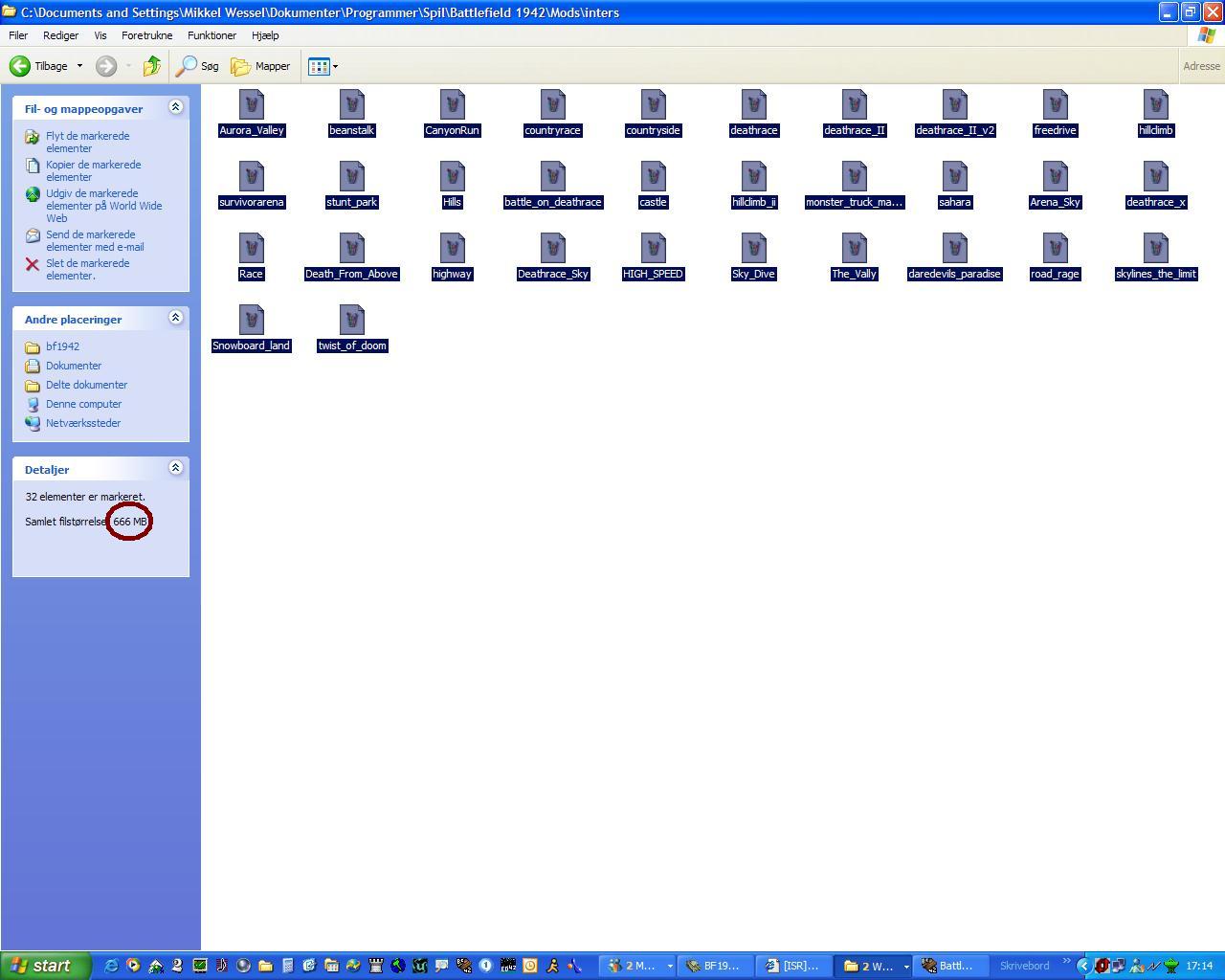1225x980 pixels.
Task: Select the survivorarena file
Action: (x=251, y=185)
